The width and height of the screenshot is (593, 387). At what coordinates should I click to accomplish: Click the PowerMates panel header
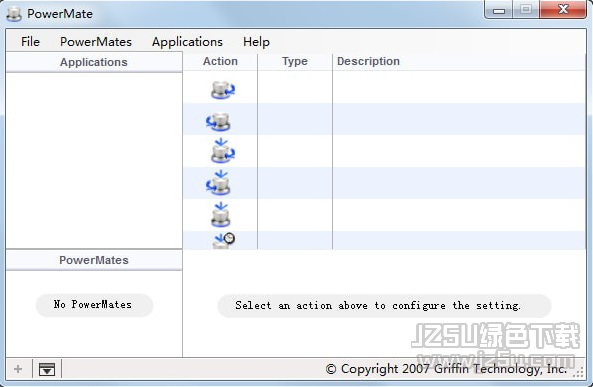[x=94, y=260]
